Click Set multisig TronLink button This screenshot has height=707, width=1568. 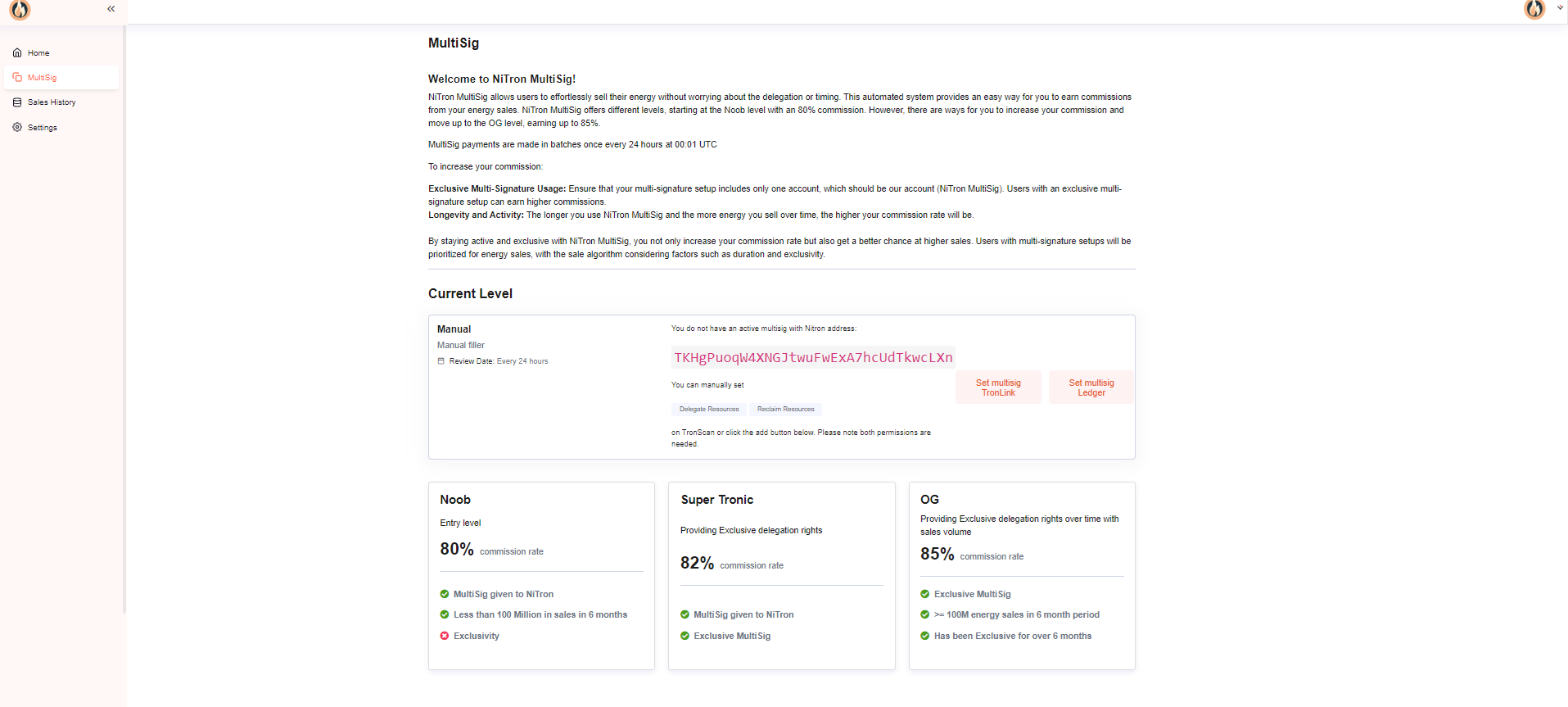998,387
